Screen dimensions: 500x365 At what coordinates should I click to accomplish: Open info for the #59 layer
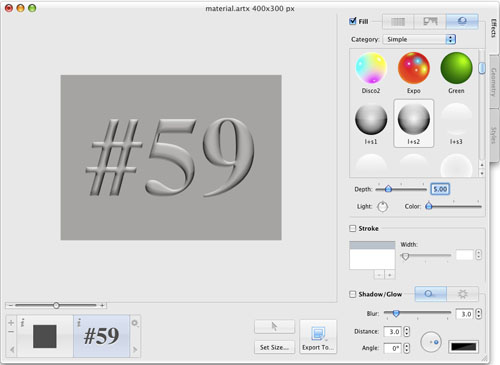79,322
